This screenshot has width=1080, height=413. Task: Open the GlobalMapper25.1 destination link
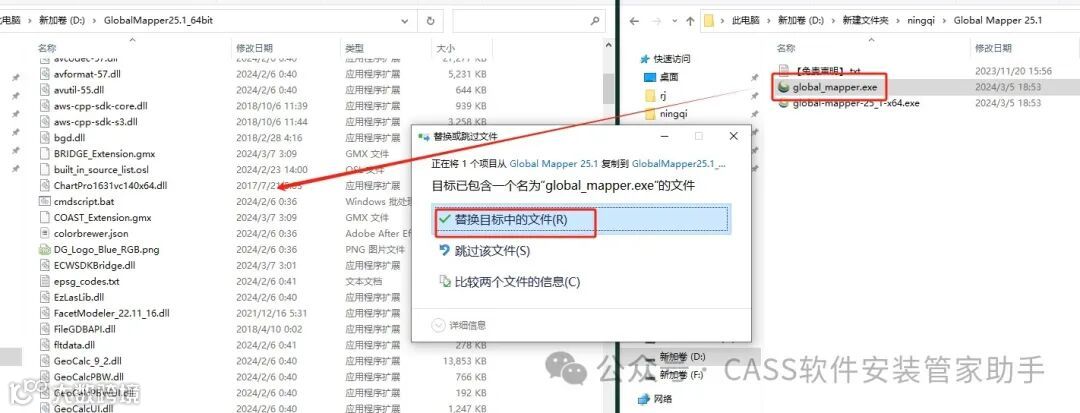pyautogui.click(x=678, y=165)
